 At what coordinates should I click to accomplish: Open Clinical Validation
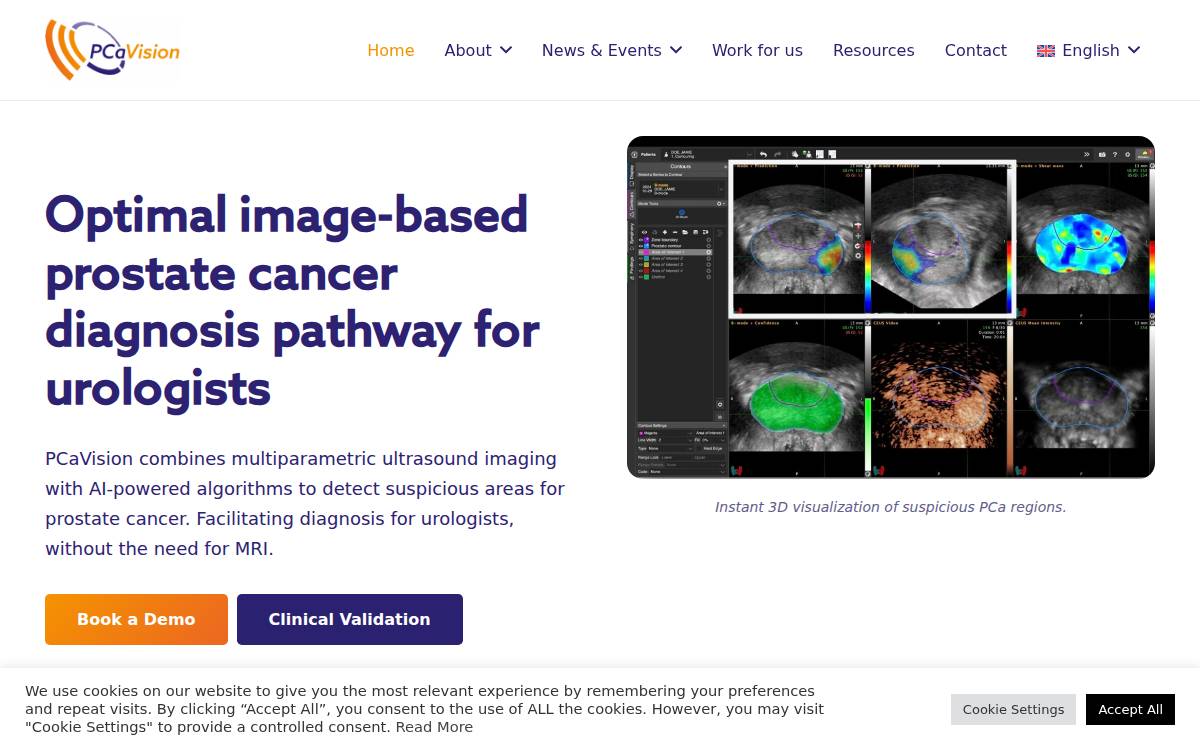350,619
